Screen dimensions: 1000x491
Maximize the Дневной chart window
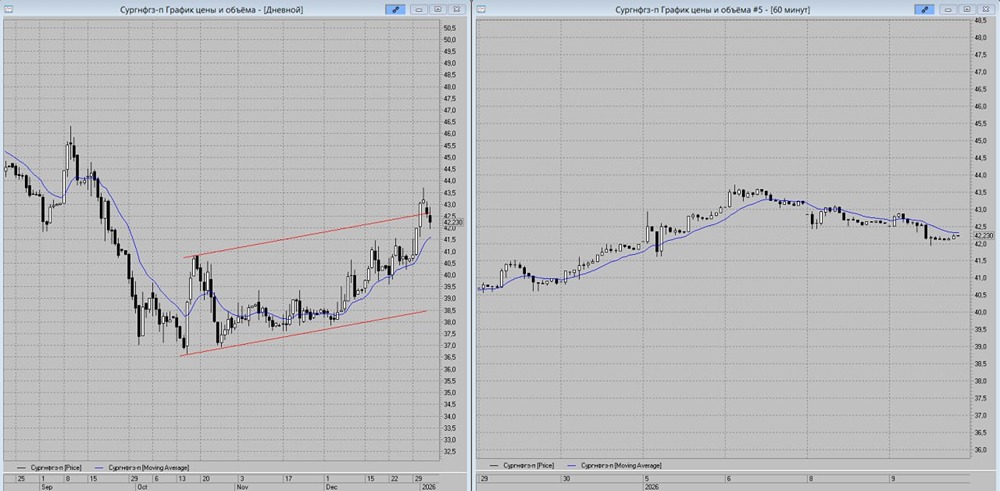[x=438, y=9]
